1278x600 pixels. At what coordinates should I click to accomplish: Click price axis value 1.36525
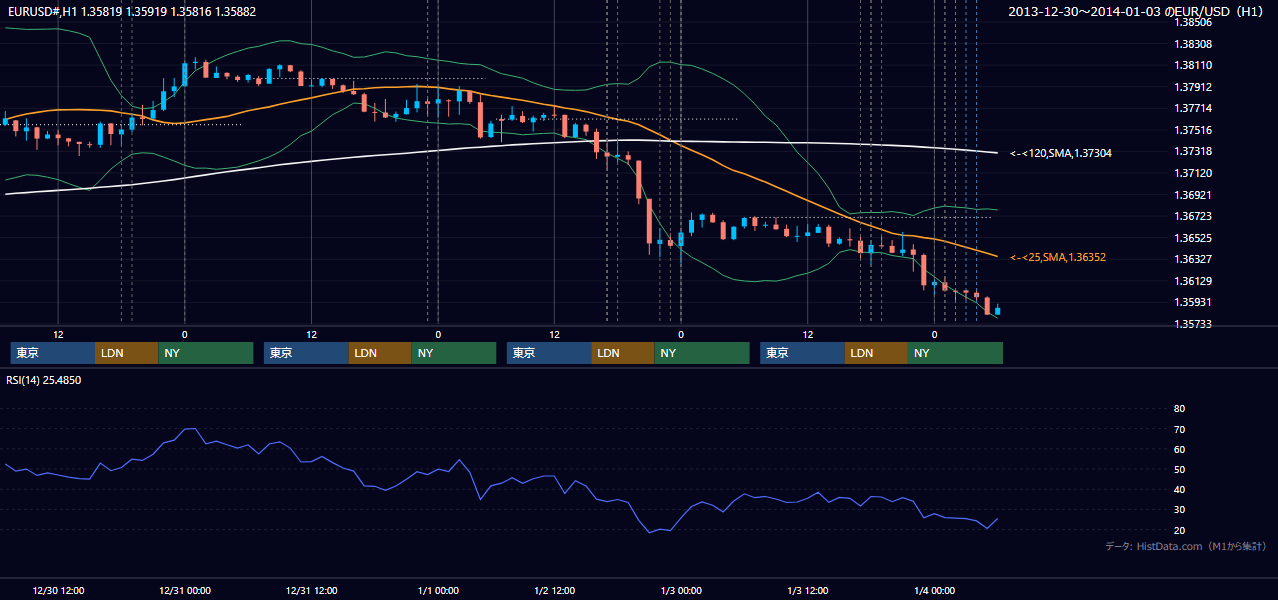(1192, 238)
